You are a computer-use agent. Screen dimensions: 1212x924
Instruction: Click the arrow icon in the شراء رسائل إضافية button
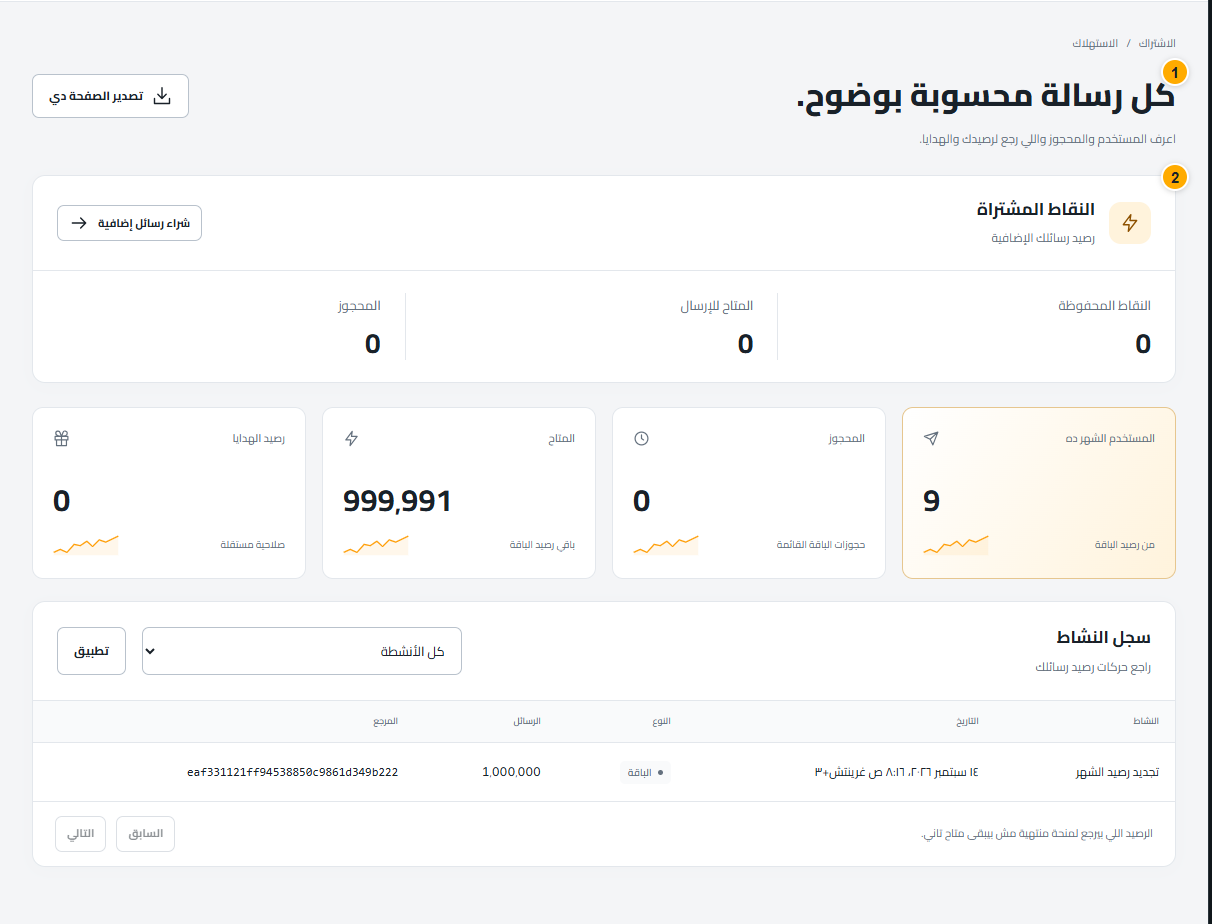pyautogui.click(x=79, y=222)
